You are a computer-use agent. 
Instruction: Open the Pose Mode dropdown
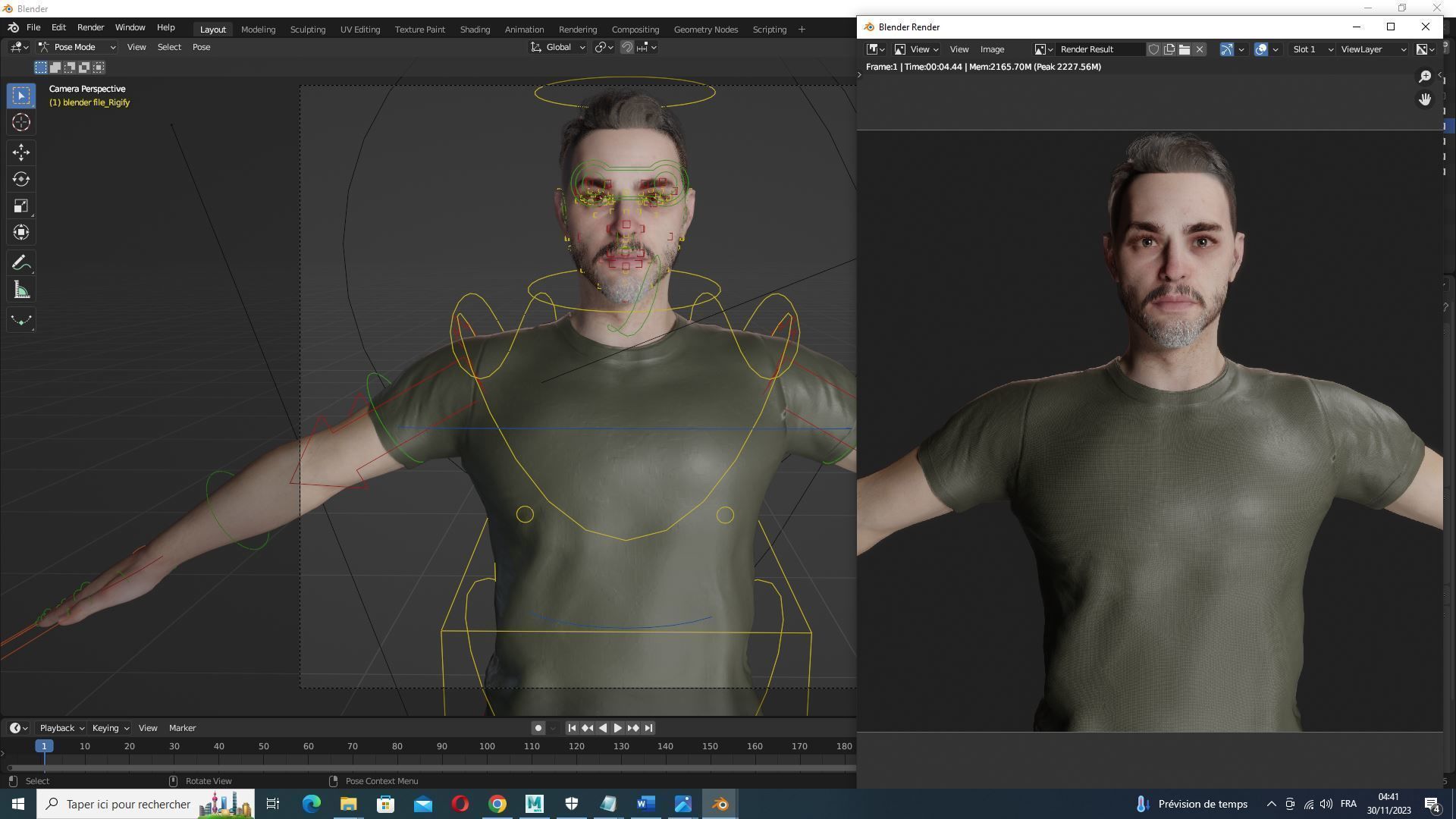click(x=77, y=47)
